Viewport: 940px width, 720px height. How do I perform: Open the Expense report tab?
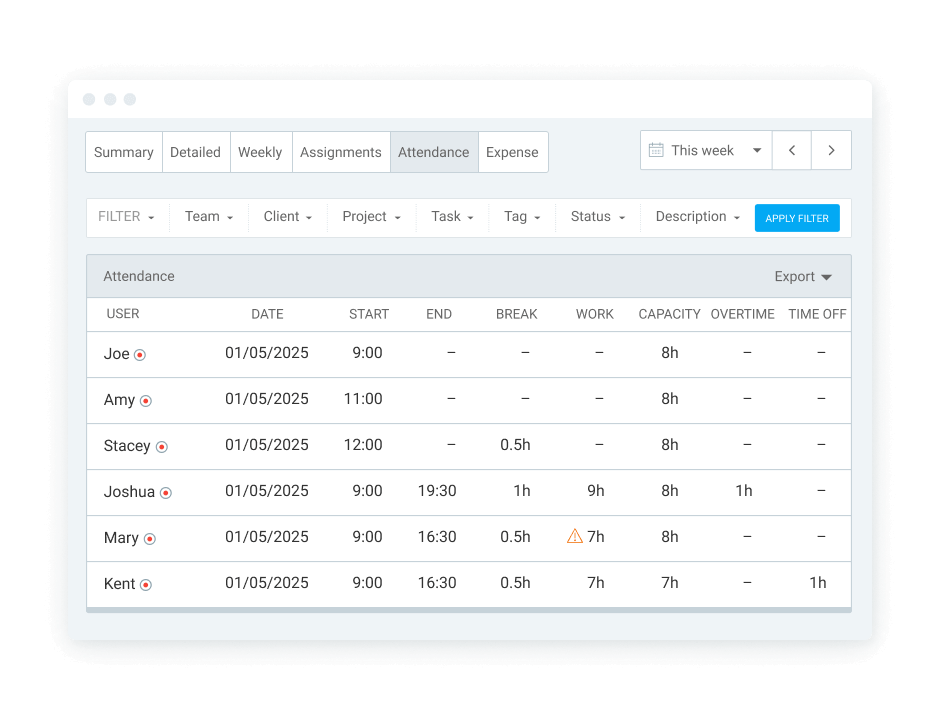tap(512, 152)
